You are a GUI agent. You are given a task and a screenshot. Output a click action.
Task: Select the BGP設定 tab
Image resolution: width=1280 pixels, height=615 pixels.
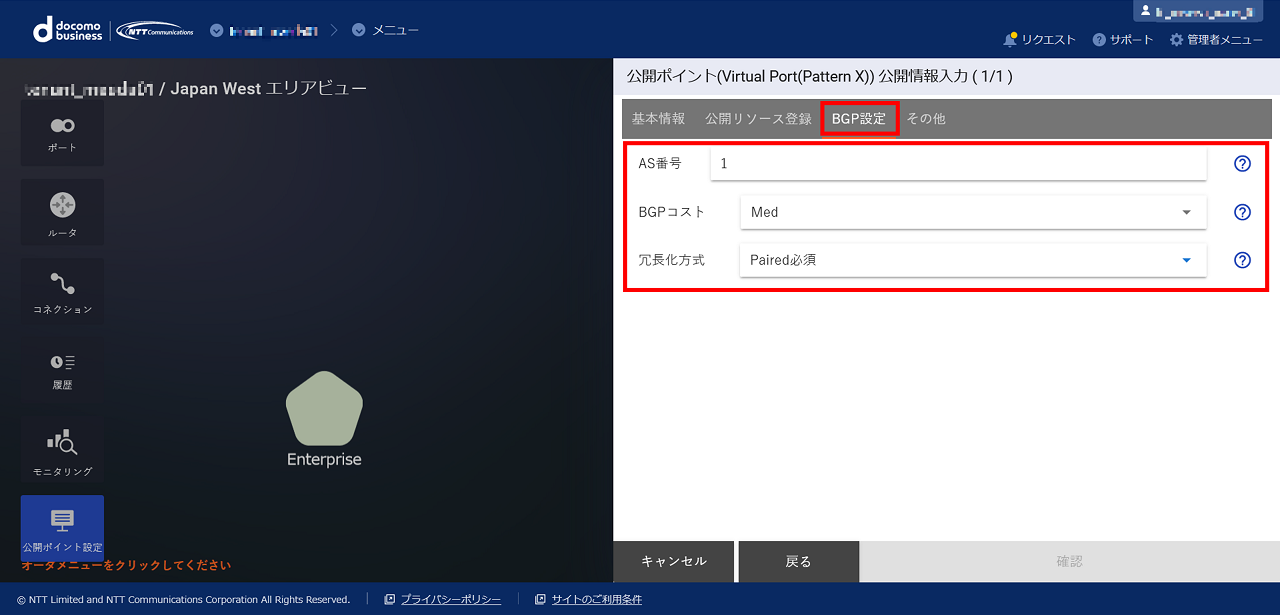[x=859, y=118]
